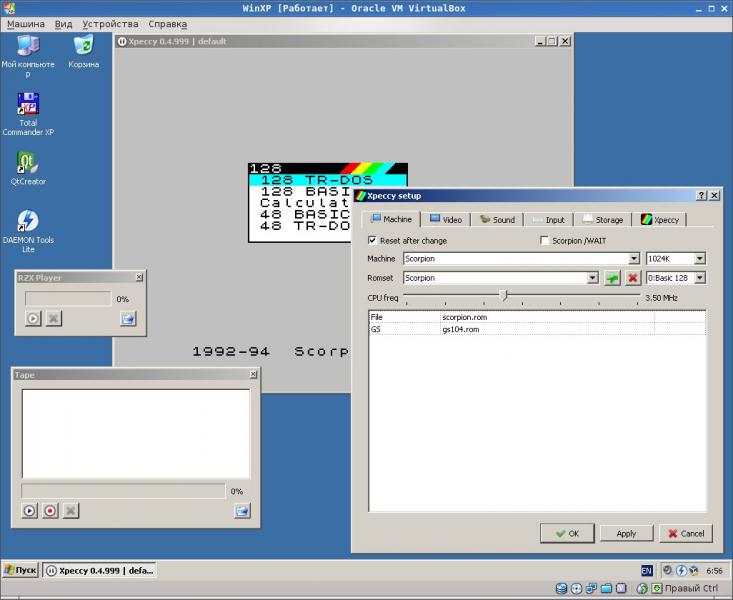Open the 1024K memory size dropdown
Image resolution: width=733 pixels, height=600 pixels.
(x=699, y=258)
